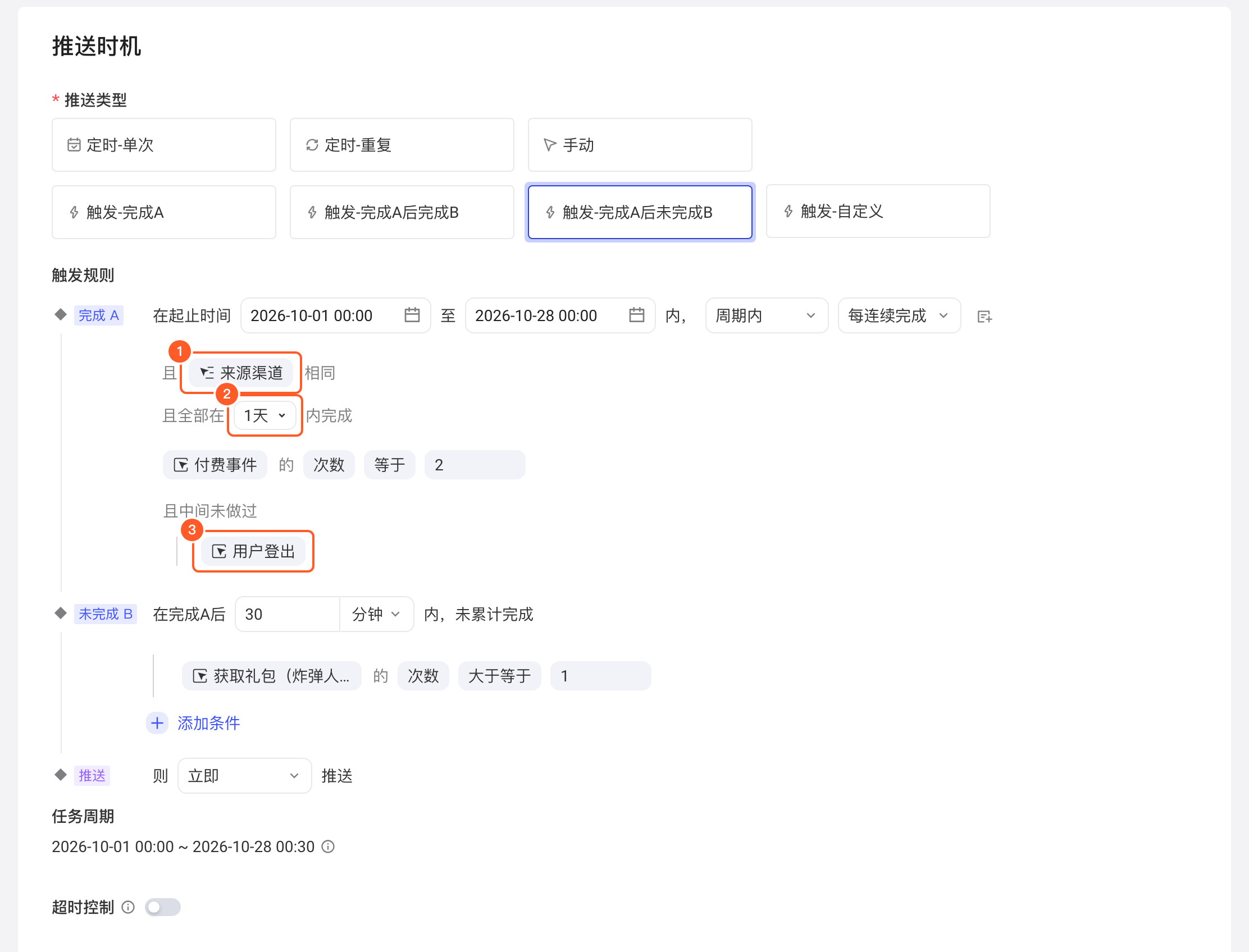Click diamond marker beside 推送 tag
Viewport: 1249px width, 952px height.
pos(61,775)
